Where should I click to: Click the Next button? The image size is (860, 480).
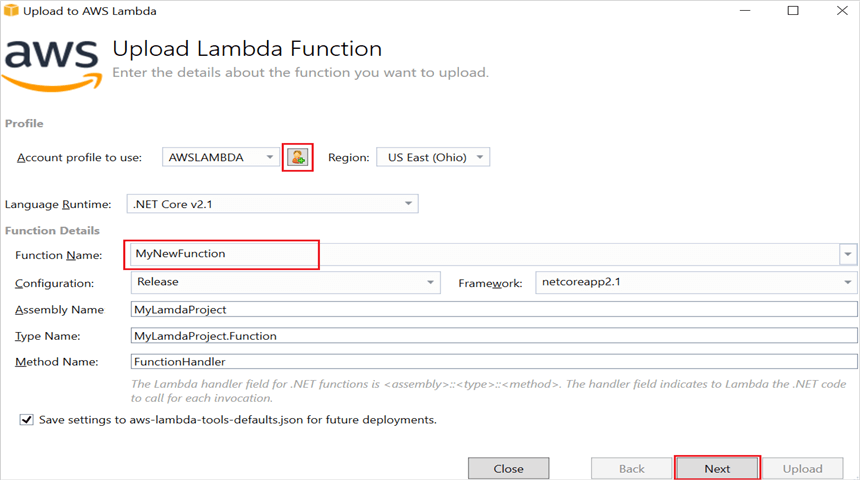click(717, 468)
